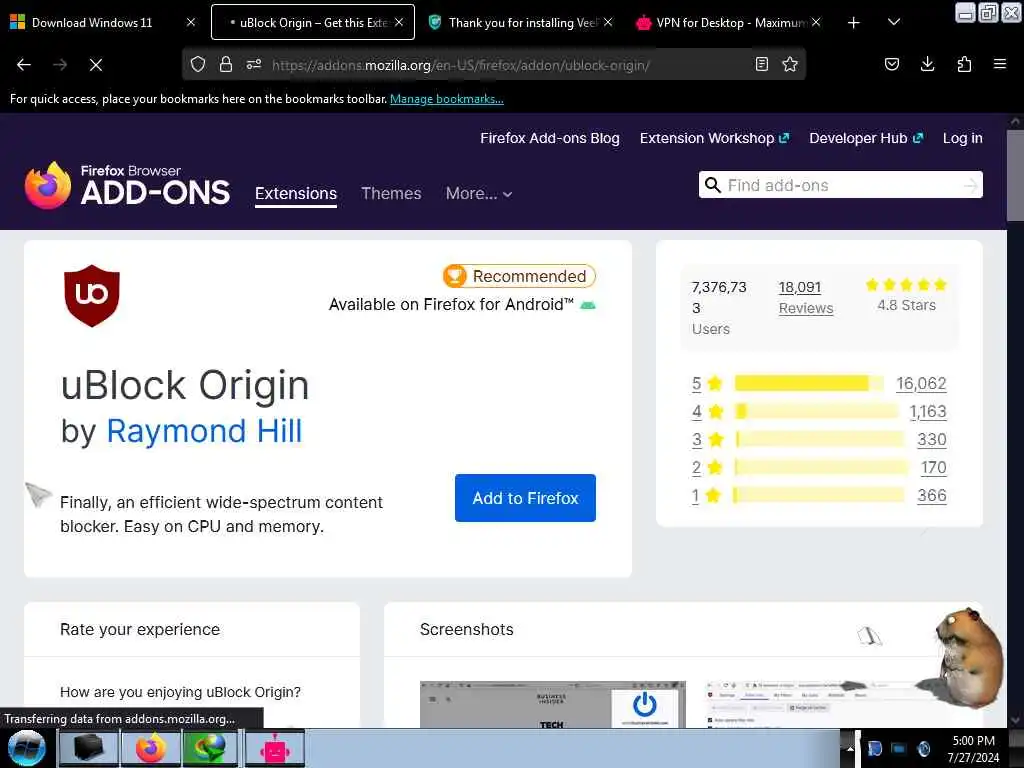Click Log in link
This screenshot has width=1024, height=768.
coord(963,138)
